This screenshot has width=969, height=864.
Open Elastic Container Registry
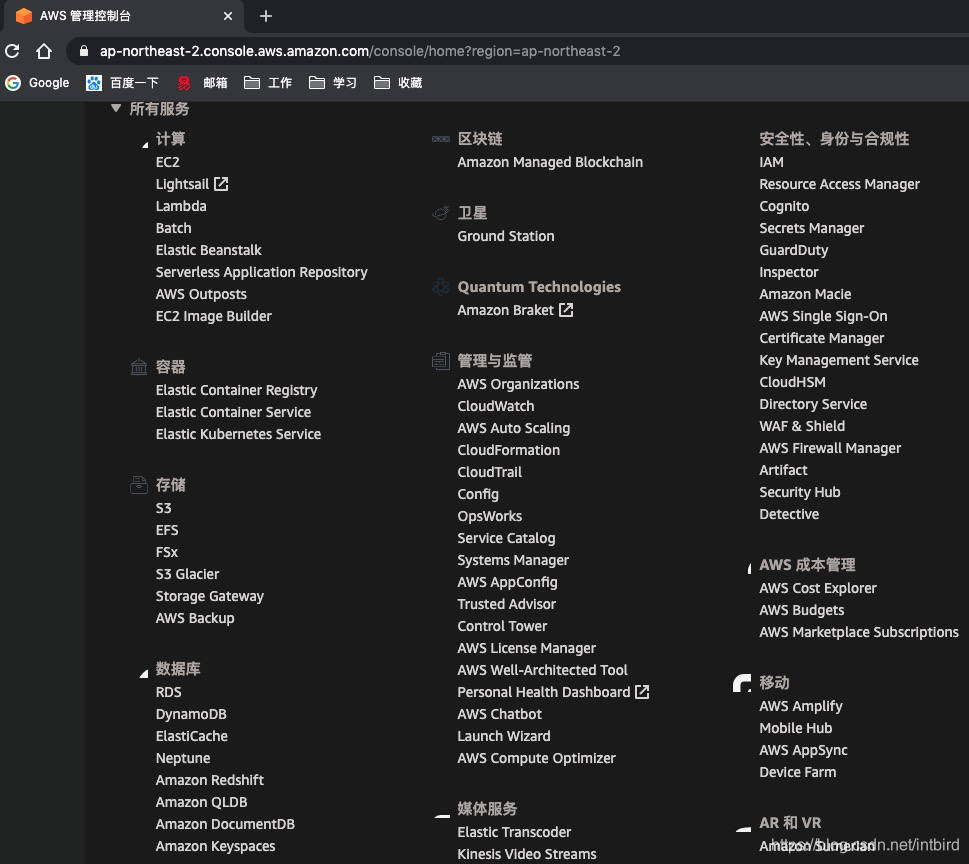pos(236,391)
